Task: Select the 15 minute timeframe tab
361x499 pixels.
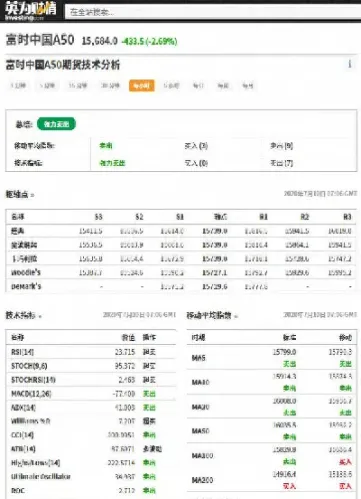Action: pos(78,86)
